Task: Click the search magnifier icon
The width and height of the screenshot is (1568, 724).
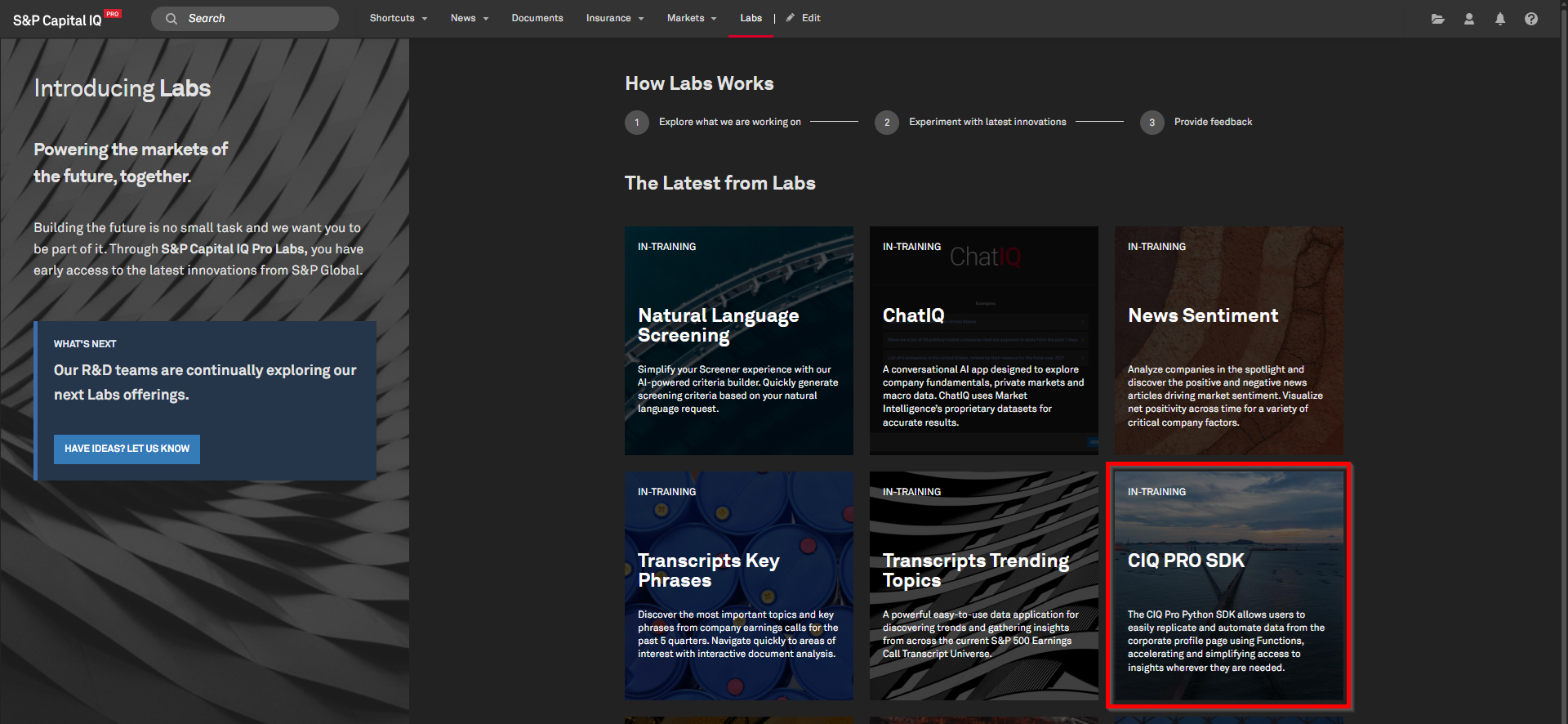Action: tap(171, 19)
